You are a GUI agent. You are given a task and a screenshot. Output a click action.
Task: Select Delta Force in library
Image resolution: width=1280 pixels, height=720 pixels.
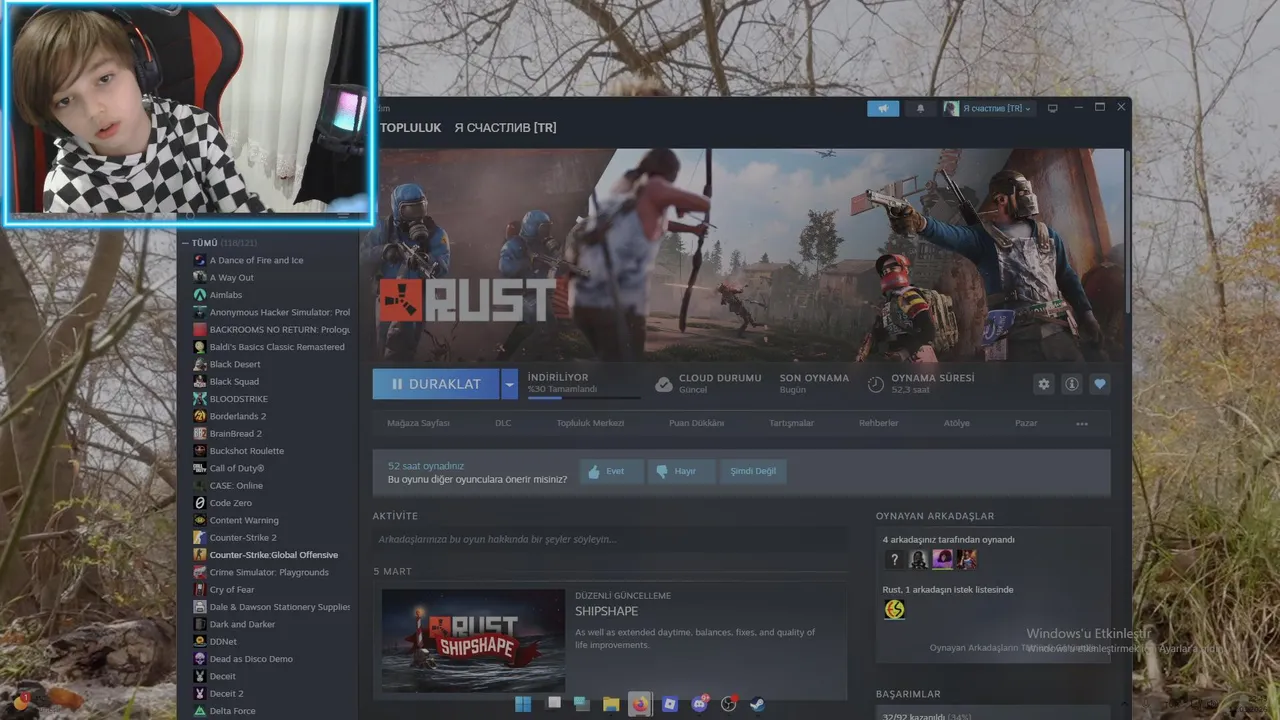tap(232, 711)
